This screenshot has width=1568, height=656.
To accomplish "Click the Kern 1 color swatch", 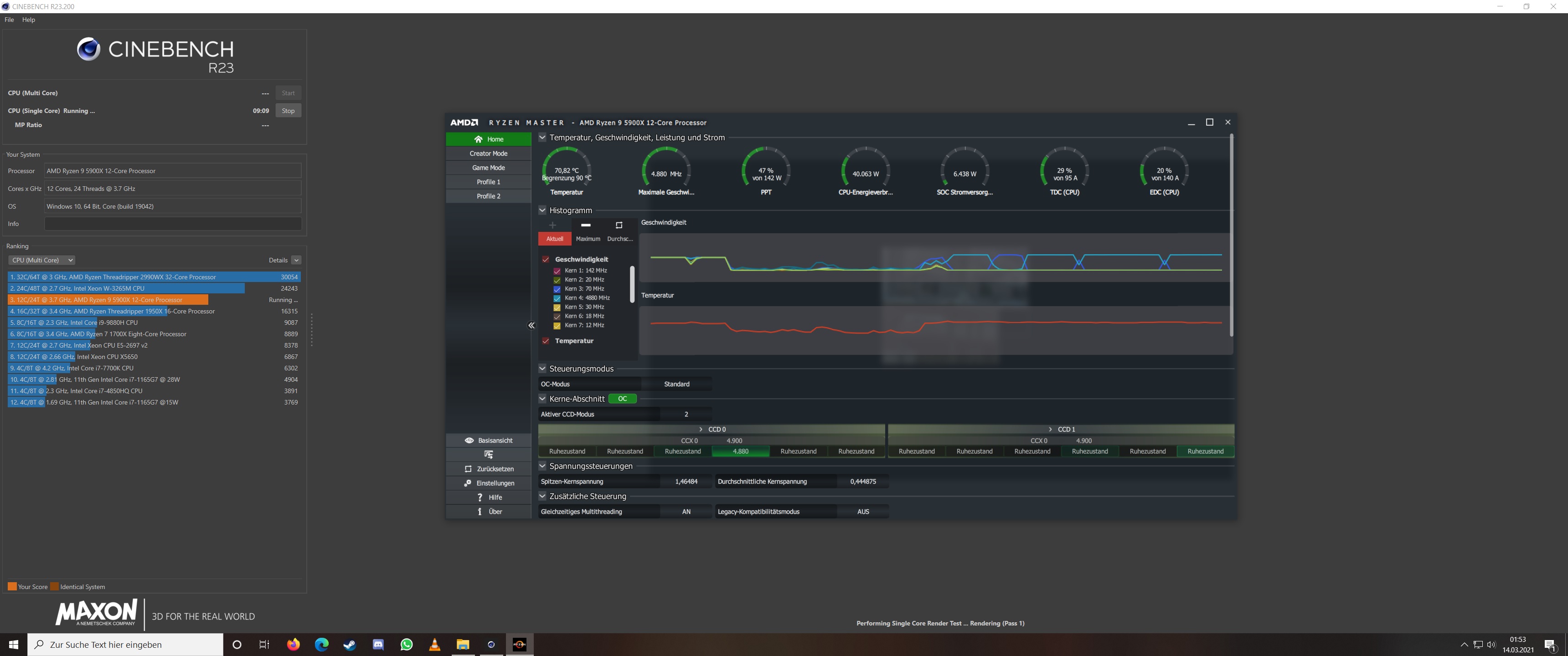I will coord(557,270).
